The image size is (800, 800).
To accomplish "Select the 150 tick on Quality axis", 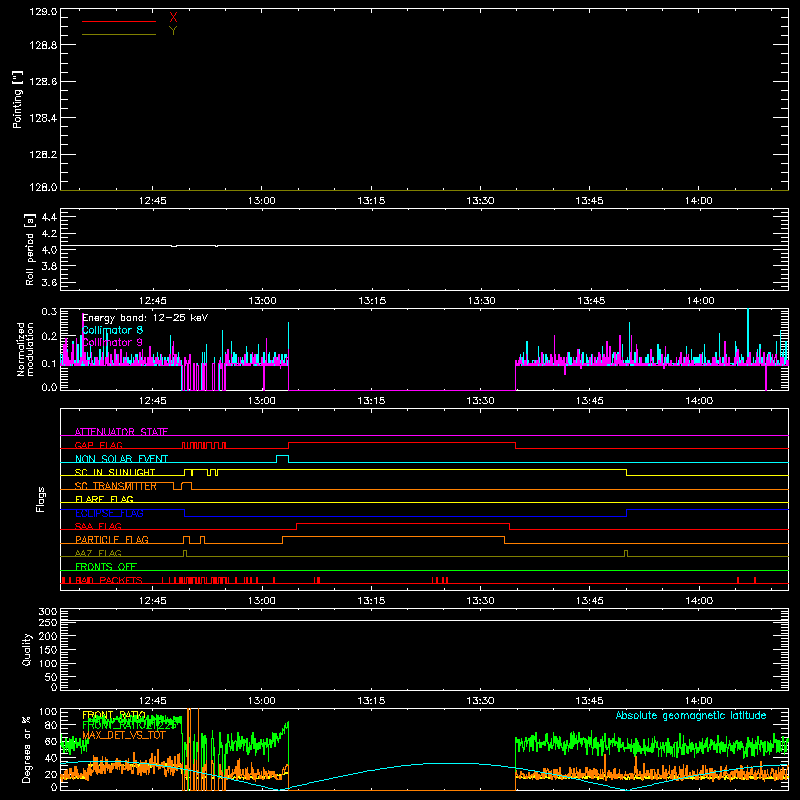I will (48, 650).
